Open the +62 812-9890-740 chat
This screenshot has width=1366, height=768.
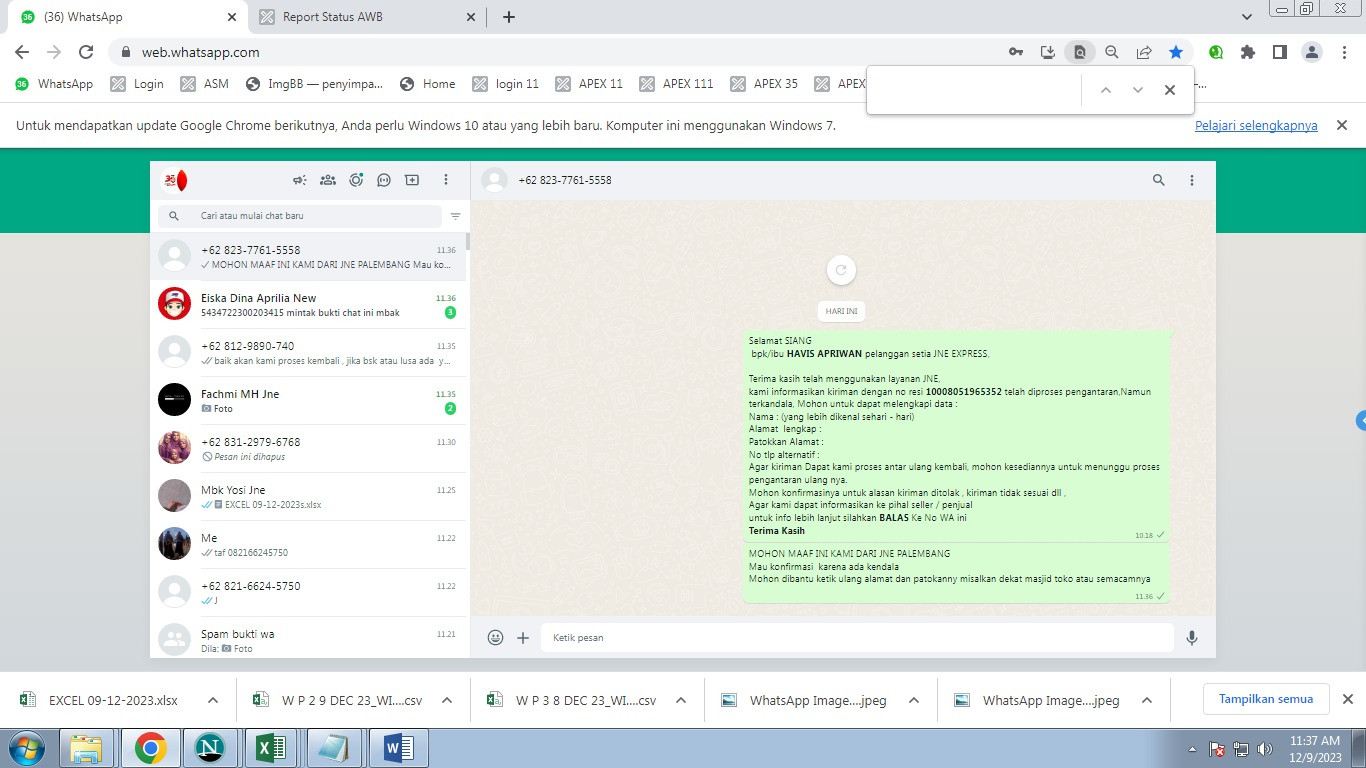point(308,352)
